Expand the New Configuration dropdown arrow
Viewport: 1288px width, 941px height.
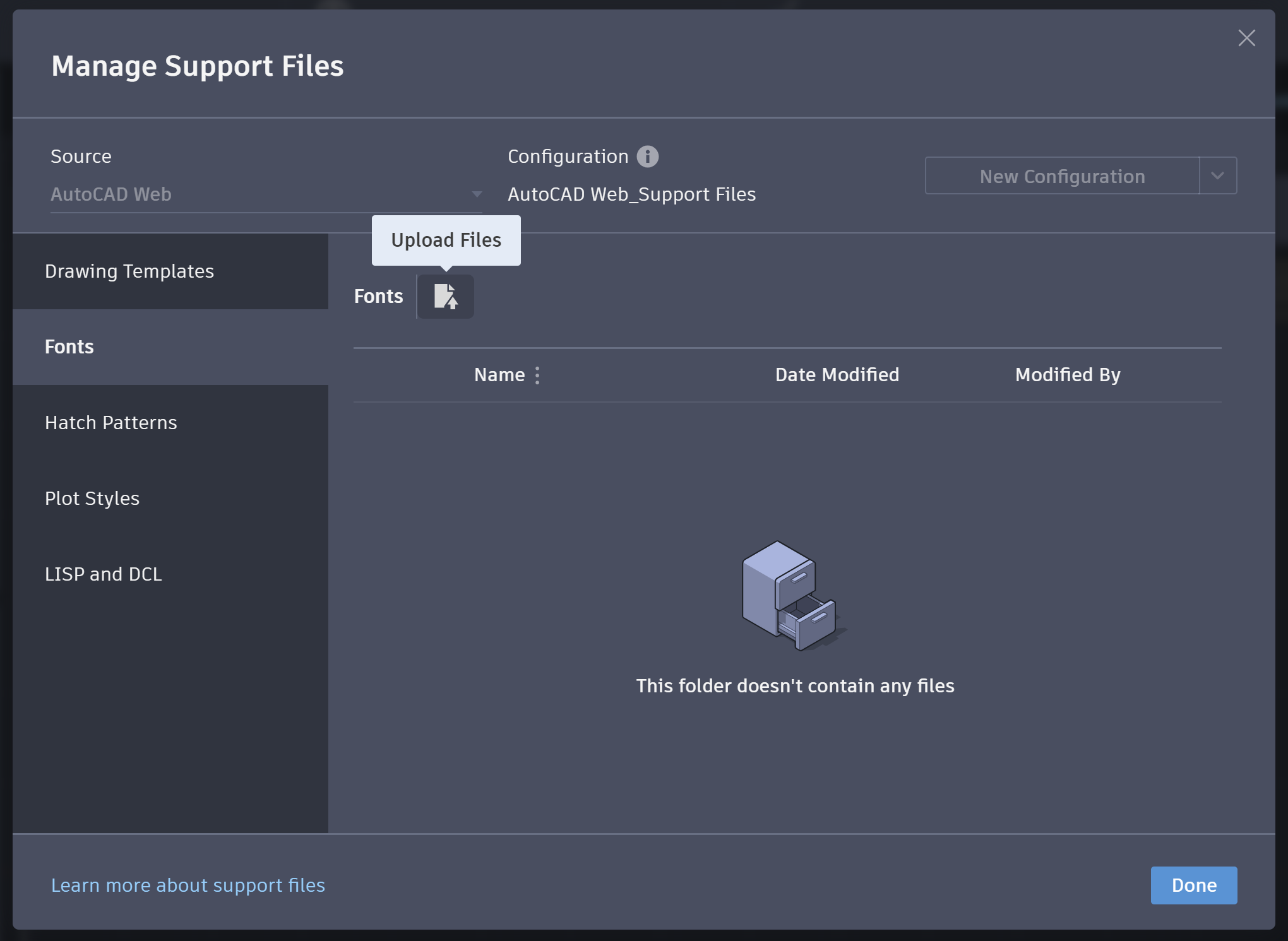[x=1217, y=176]
